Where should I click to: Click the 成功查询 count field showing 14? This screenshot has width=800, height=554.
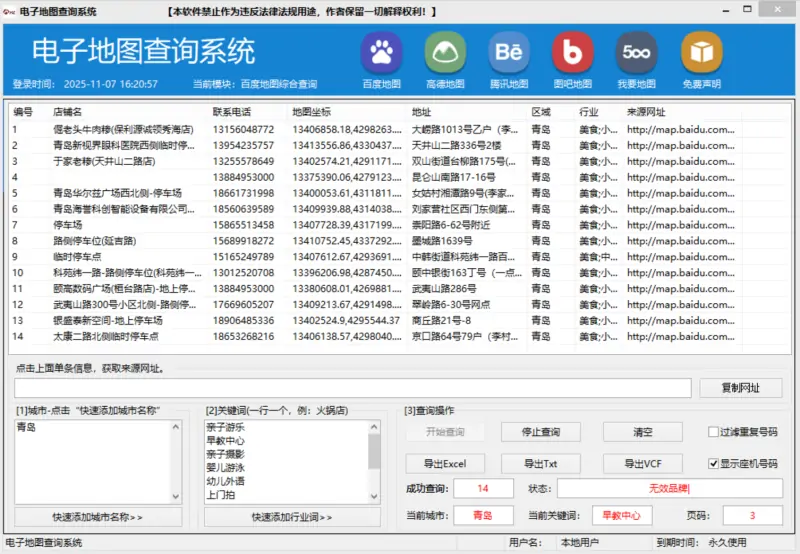pyautogui.click(x=483, y=489)
